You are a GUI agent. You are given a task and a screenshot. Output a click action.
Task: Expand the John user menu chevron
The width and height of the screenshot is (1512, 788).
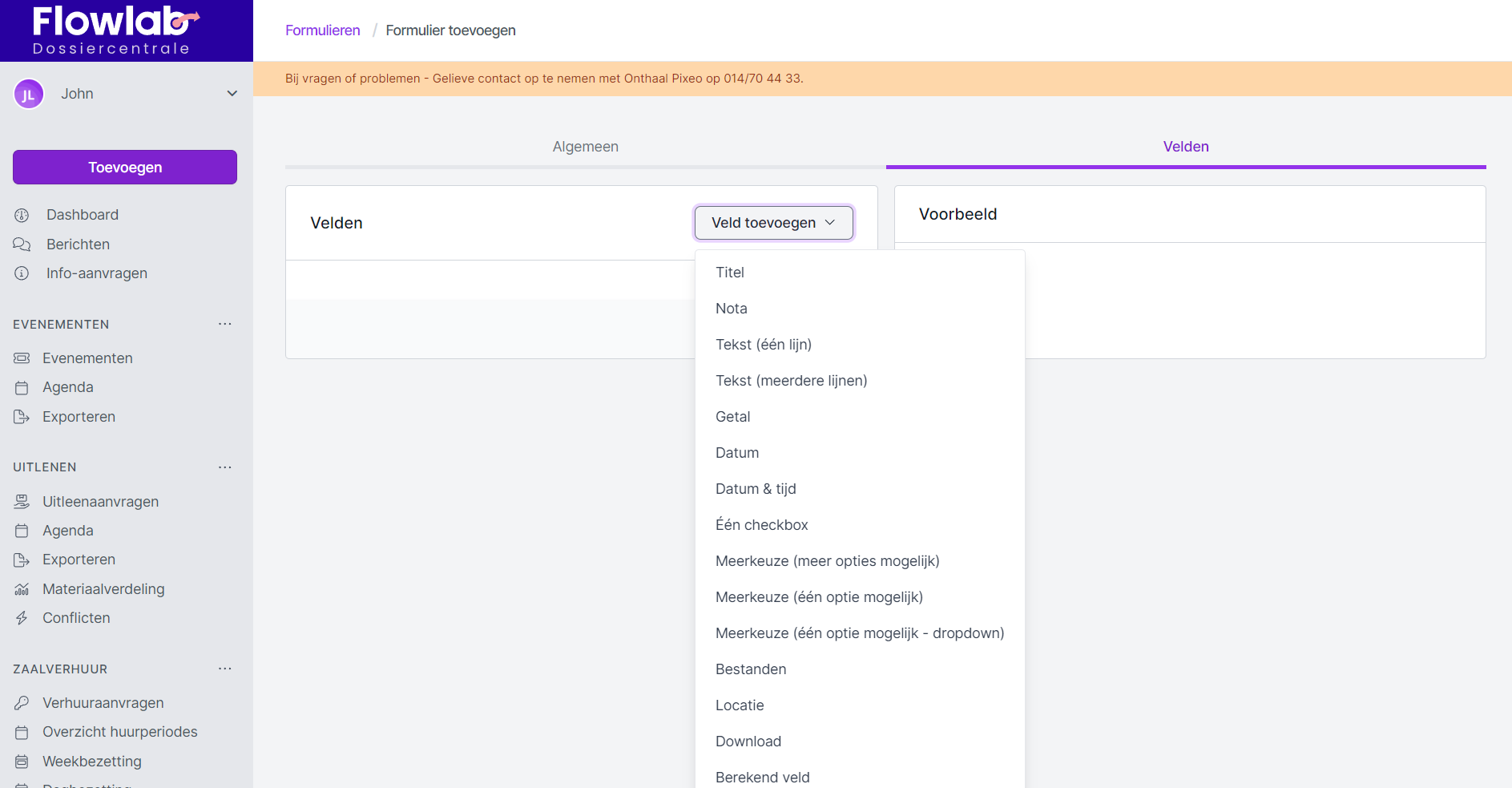click(232, 94)
